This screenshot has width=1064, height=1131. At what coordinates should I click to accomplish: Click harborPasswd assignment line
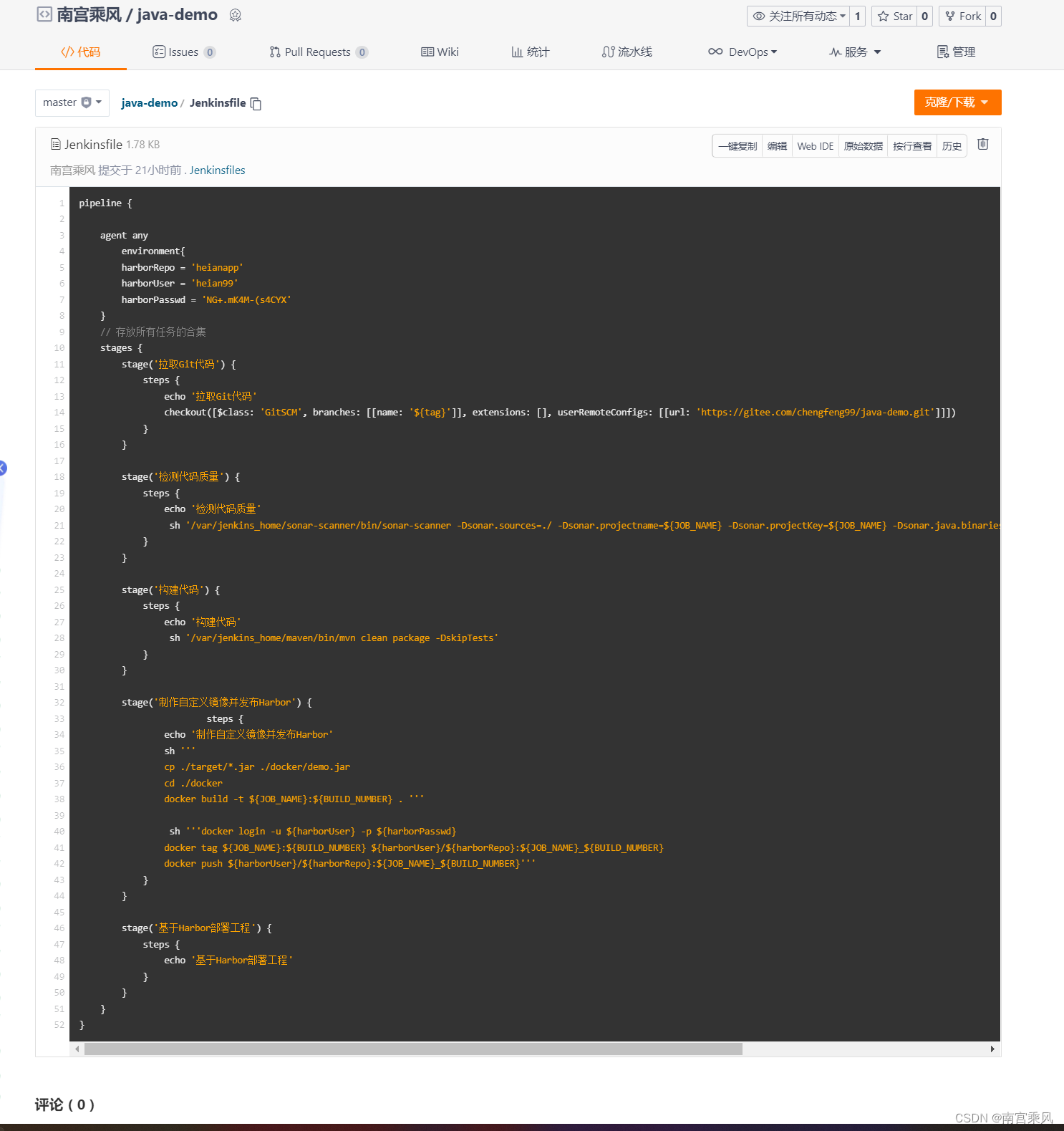[x=206, y=300]
